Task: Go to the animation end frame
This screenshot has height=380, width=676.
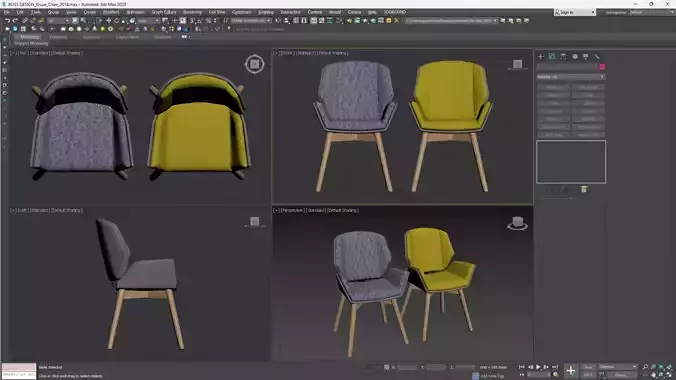Action: [x=555, y=367]
